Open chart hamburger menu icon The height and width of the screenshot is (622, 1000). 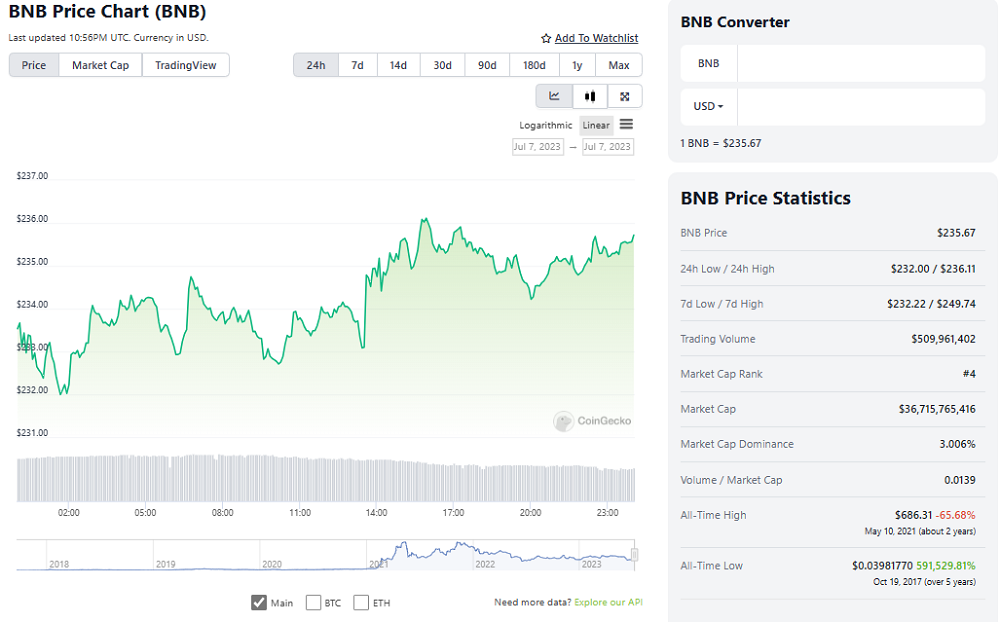(626, 124)
